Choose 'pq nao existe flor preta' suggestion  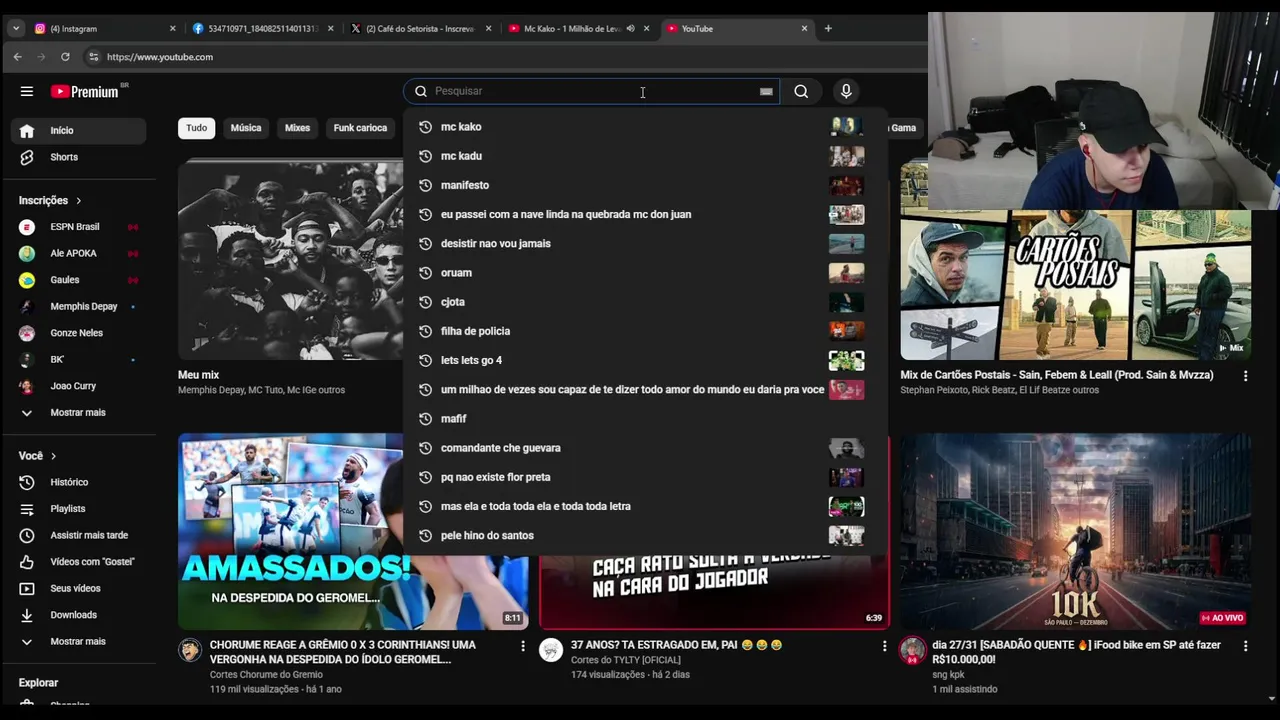(x=645, y=477)
